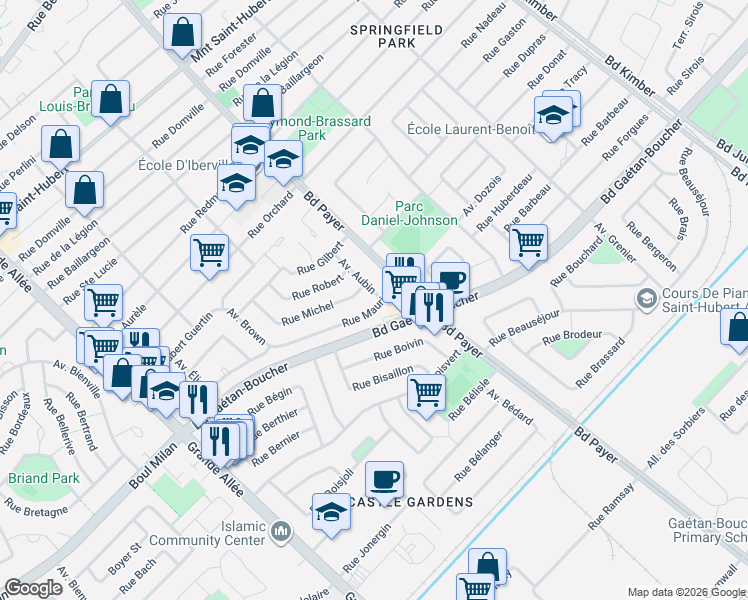748x600 pixels.
Task: Open the restaurant marker at Bd Payer intersection
Action: click(434, 308)
